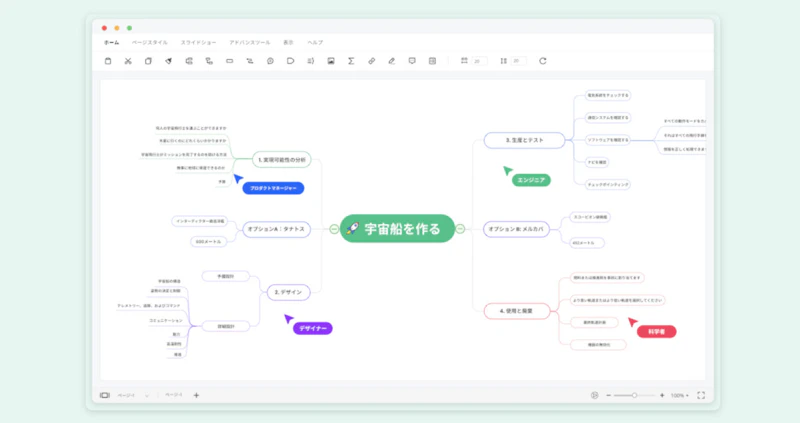
Task: Click the boundary shape icon
Action: (x=290, y=61)
